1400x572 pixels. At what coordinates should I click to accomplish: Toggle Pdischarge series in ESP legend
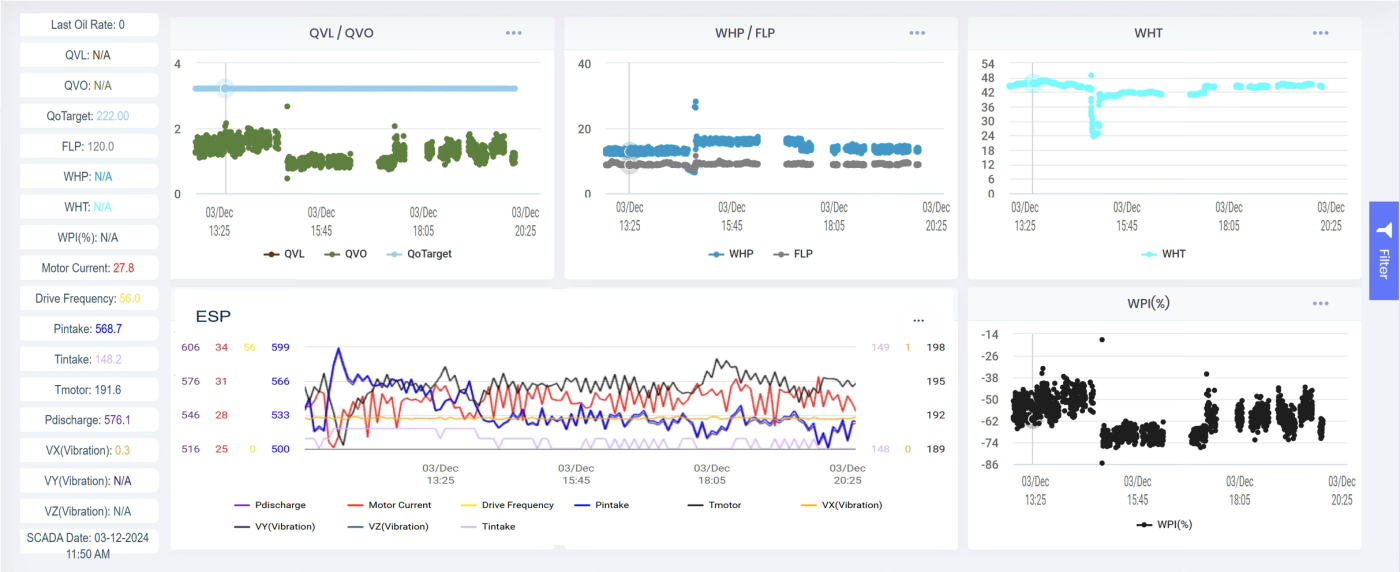(x=268, y=505)
